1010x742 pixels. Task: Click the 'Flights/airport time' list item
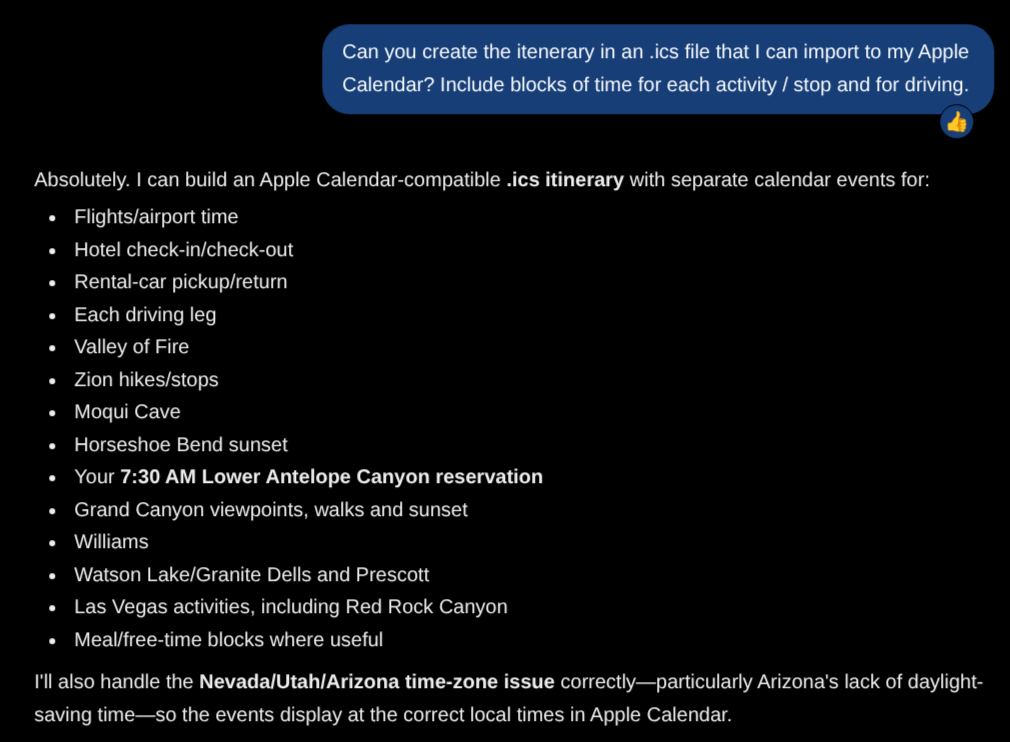pos(156,217)
